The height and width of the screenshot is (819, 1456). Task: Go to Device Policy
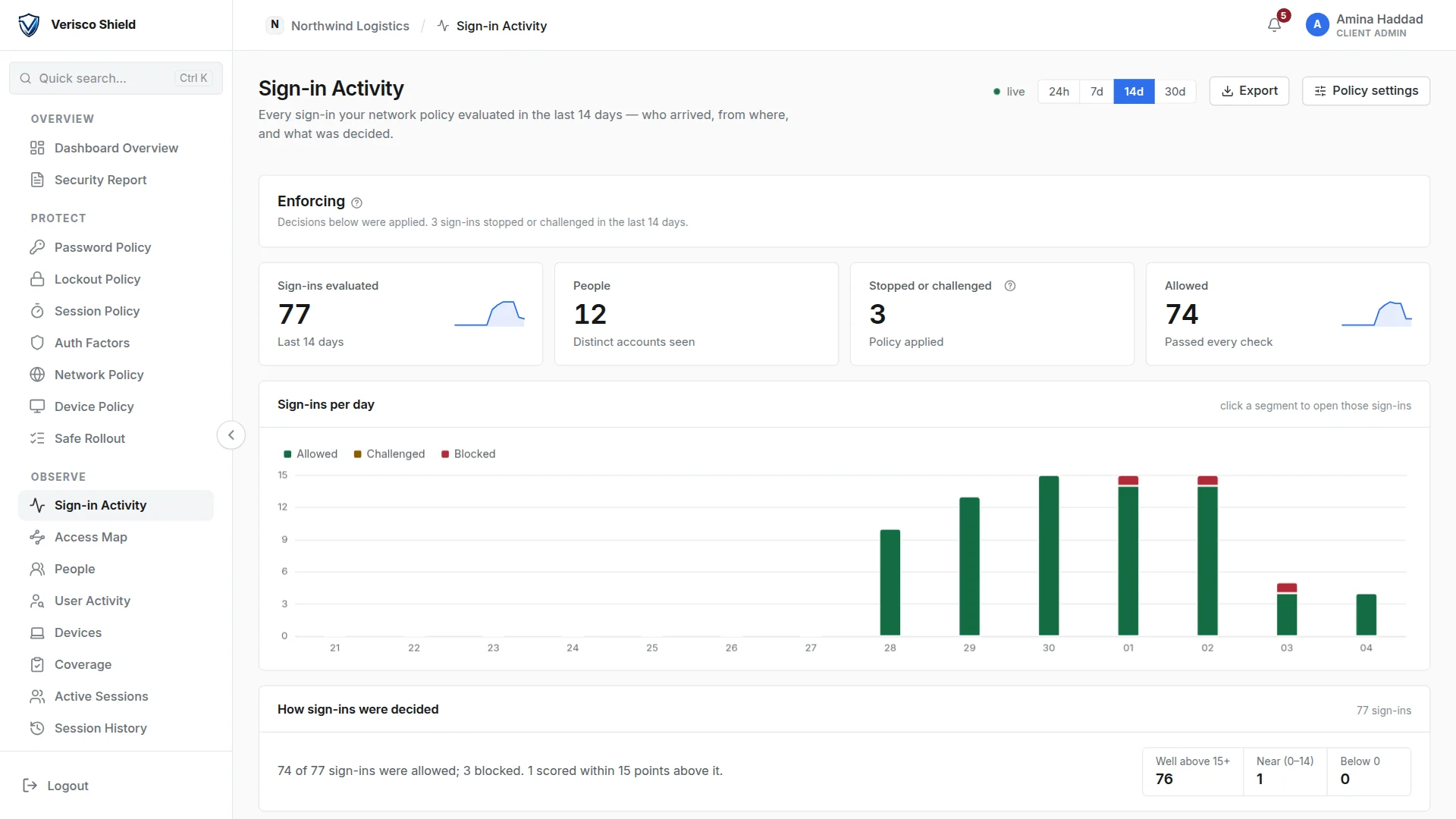click(116, 406)
